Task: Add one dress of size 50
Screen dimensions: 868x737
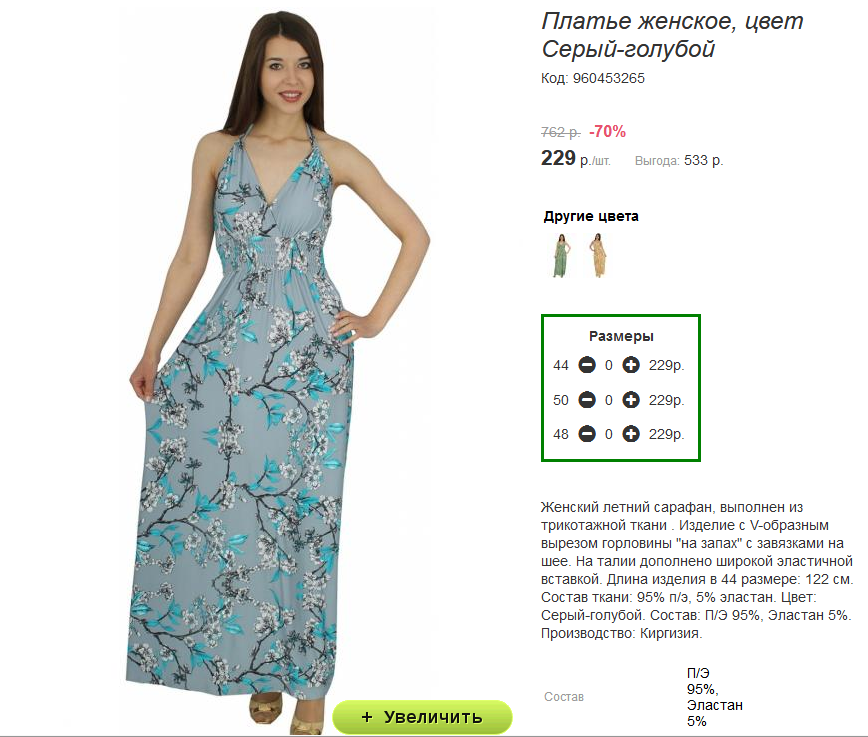Action: click(x=631, y=400)
